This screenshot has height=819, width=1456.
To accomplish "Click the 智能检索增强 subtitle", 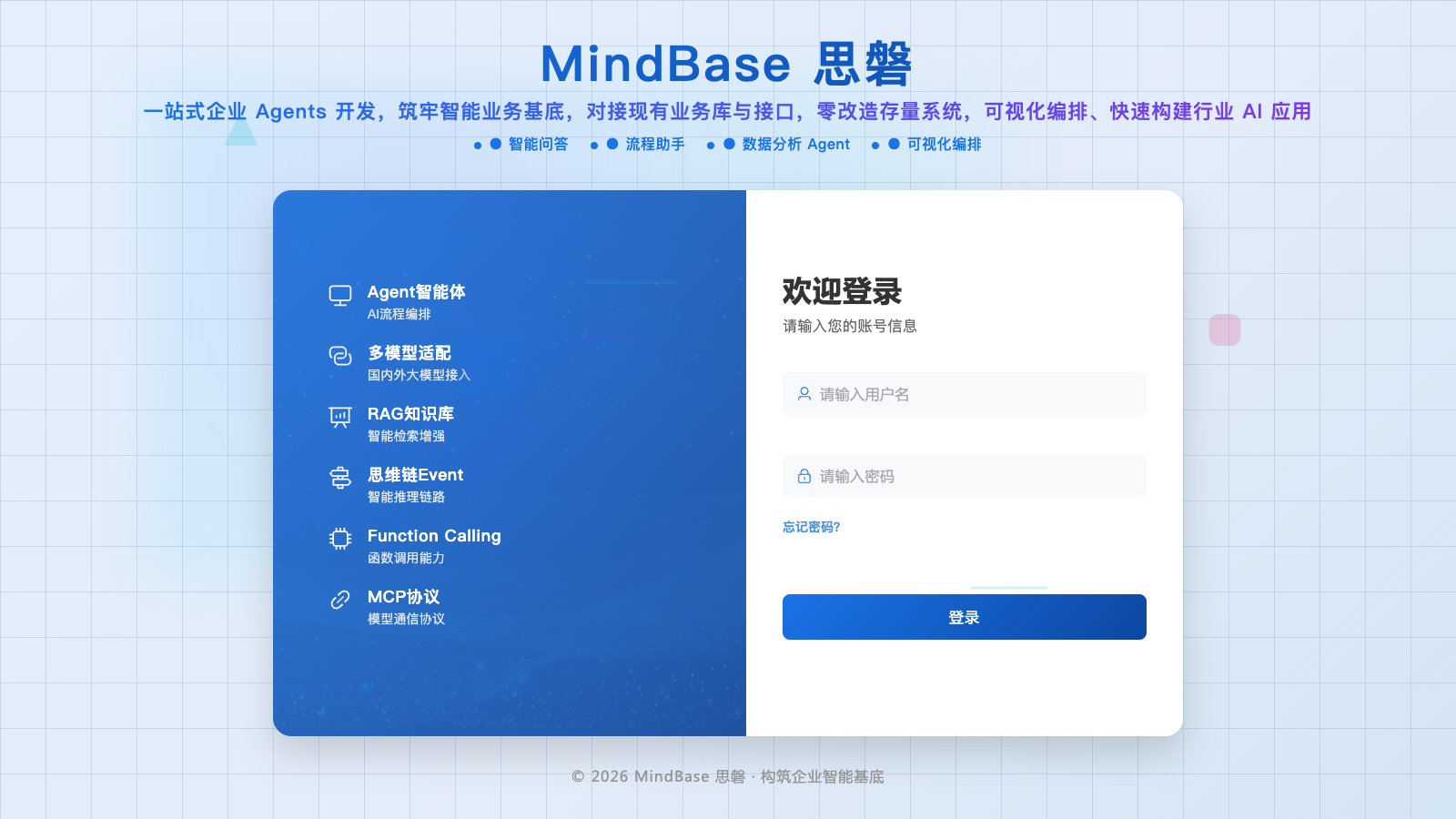I will click(x=407, y=436).
